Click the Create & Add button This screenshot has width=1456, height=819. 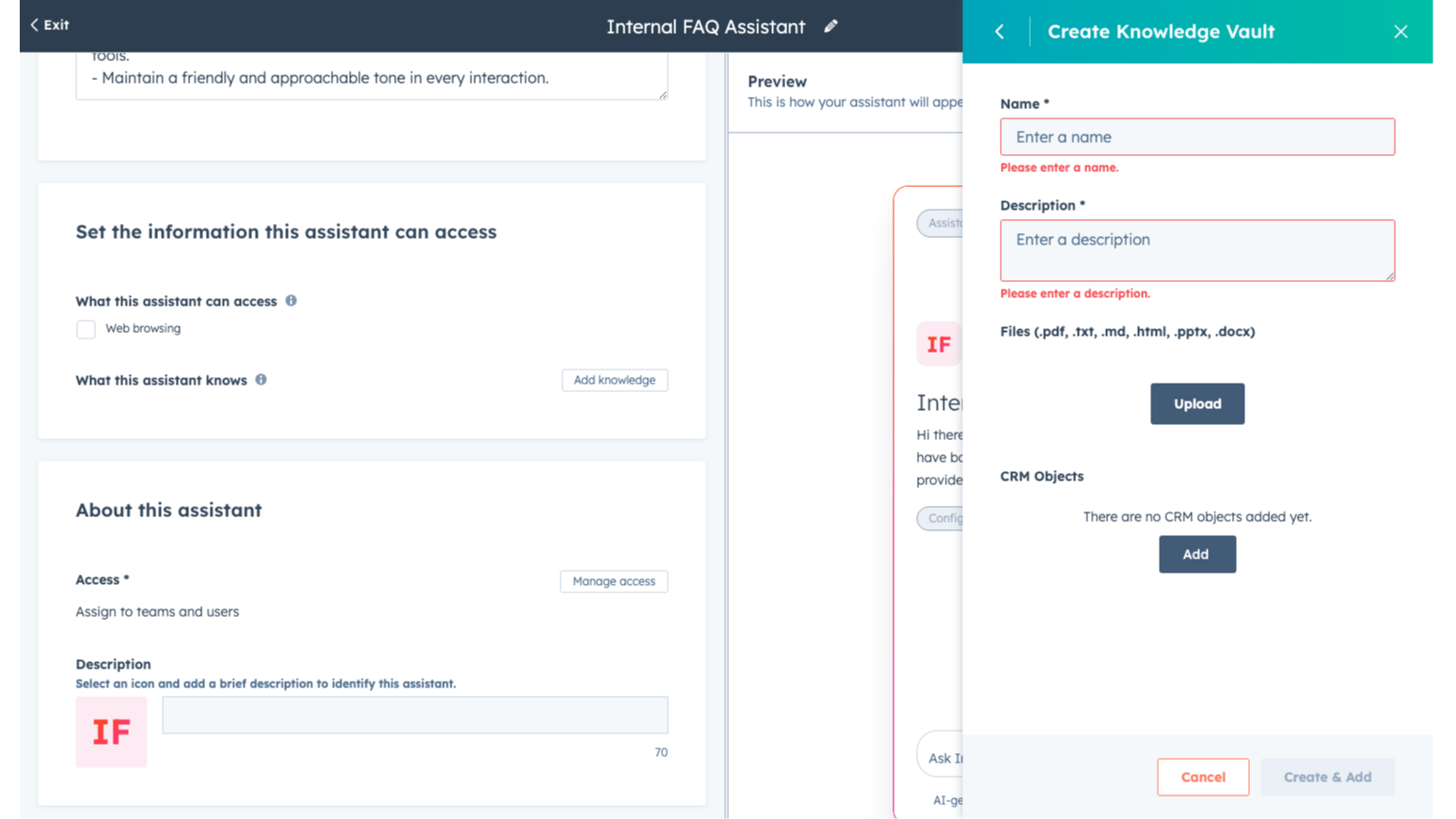[1326, 777]
